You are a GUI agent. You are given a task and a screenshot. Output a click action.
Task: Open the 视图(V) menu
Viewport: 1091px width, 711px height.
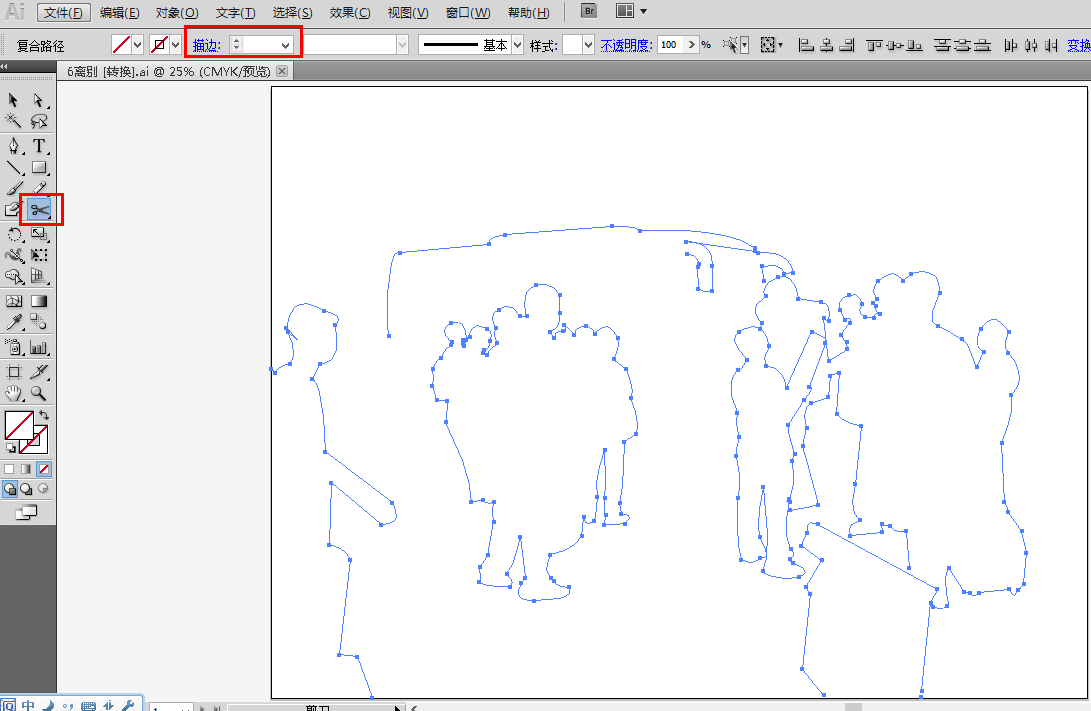[408, 13]
